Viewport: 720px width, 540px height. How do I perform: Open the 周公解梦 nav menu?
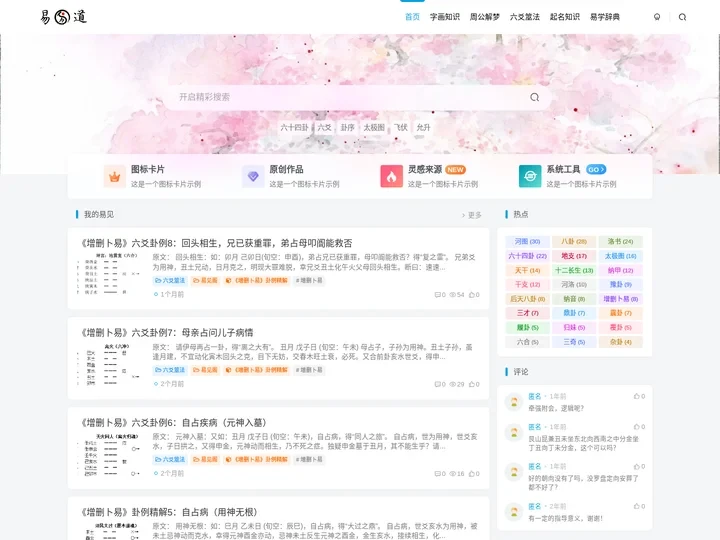click(x=484, y=17)
